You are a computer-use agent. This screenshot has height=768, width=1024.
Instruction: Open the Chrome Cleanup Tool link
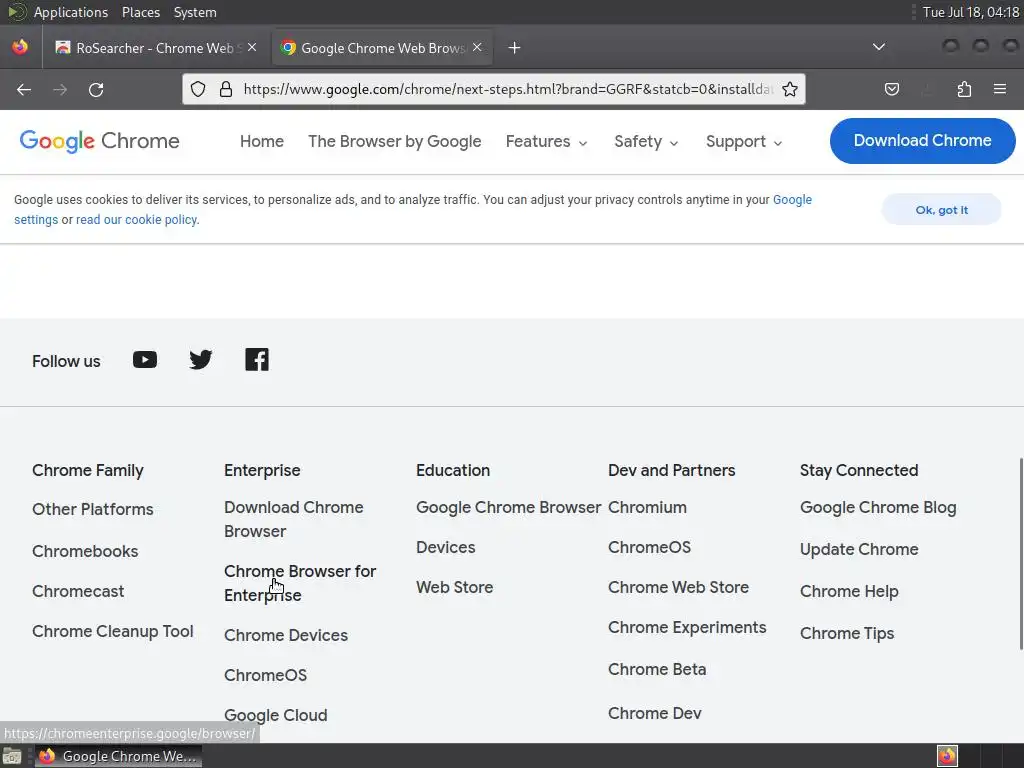[113, 632]
